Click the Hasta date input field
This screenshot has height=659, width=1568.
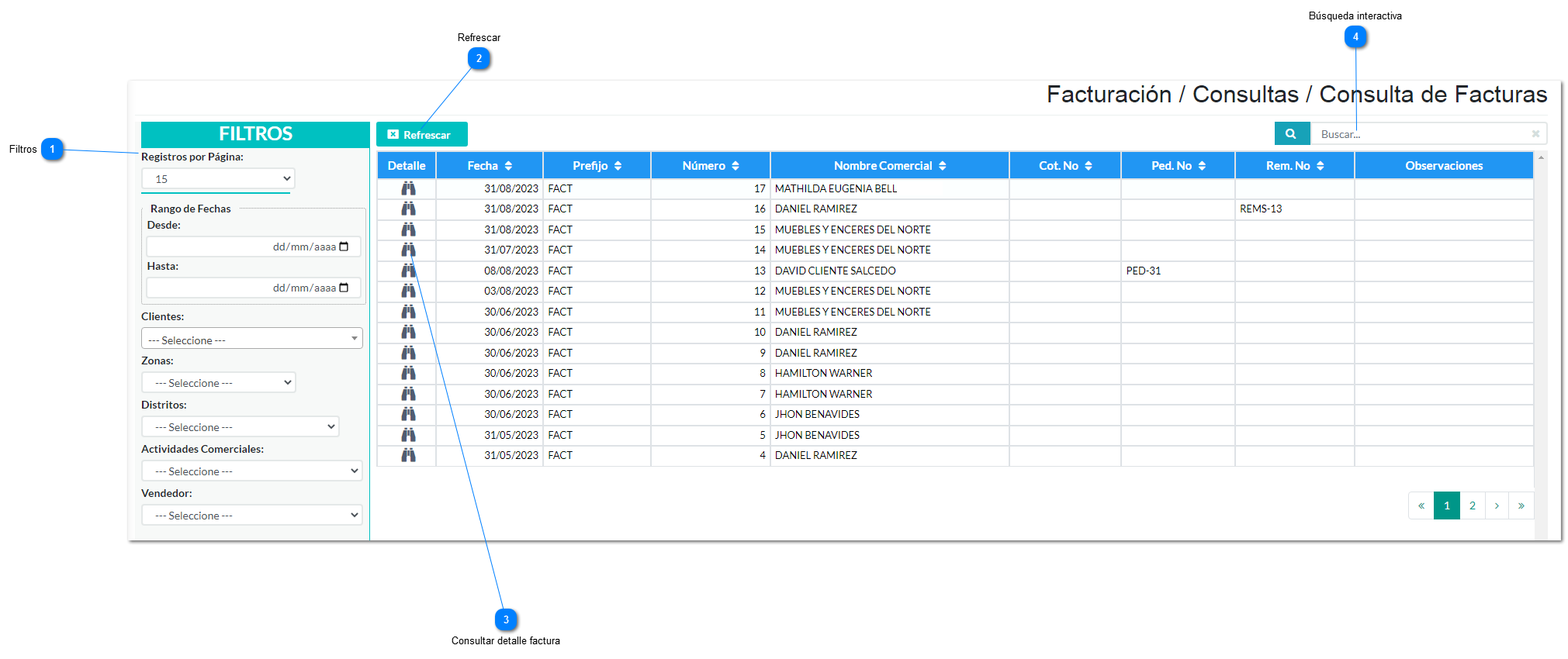click(x=254, y=288)
